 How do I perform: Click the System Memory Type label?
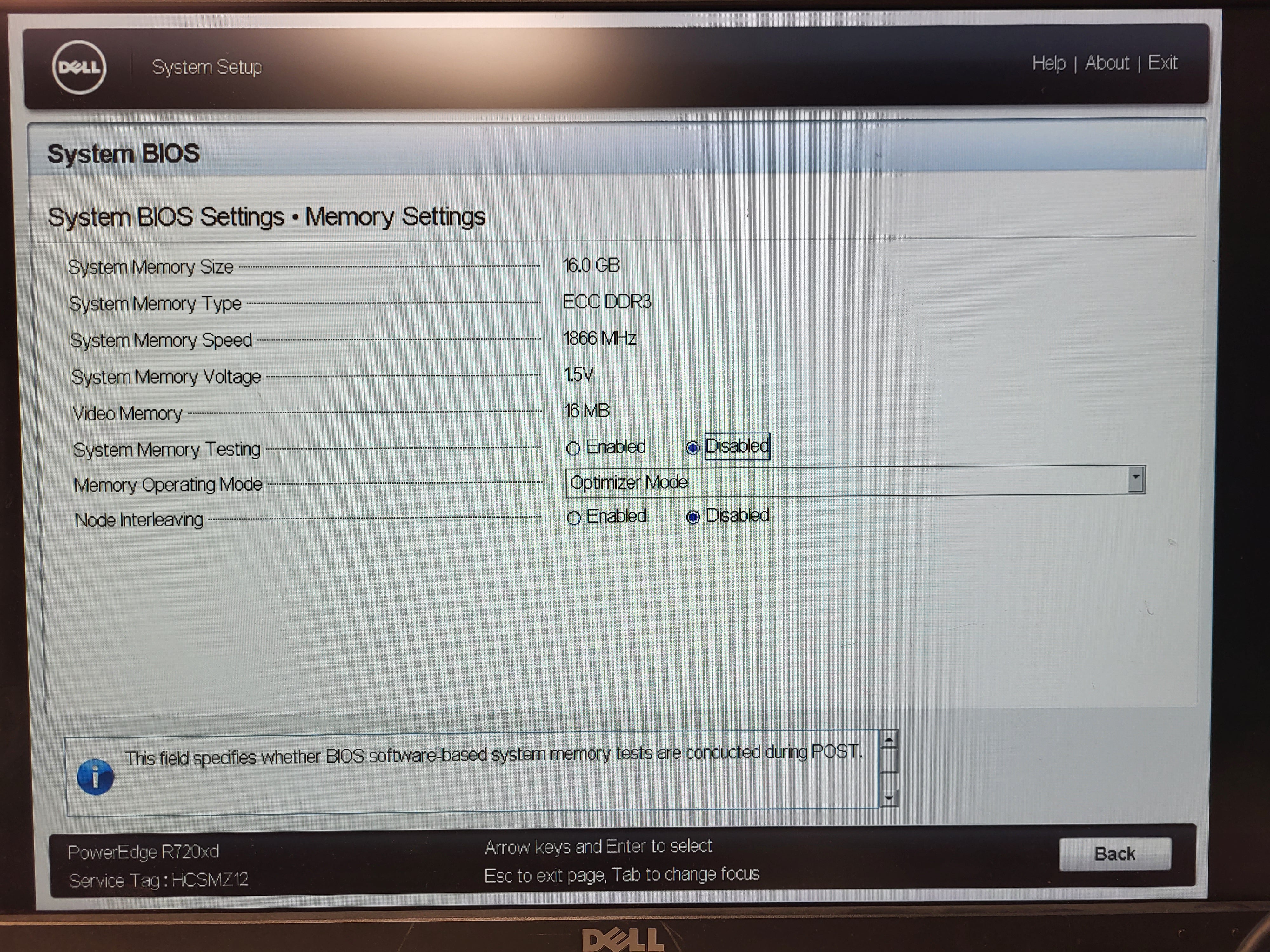[x=155, y=304]
